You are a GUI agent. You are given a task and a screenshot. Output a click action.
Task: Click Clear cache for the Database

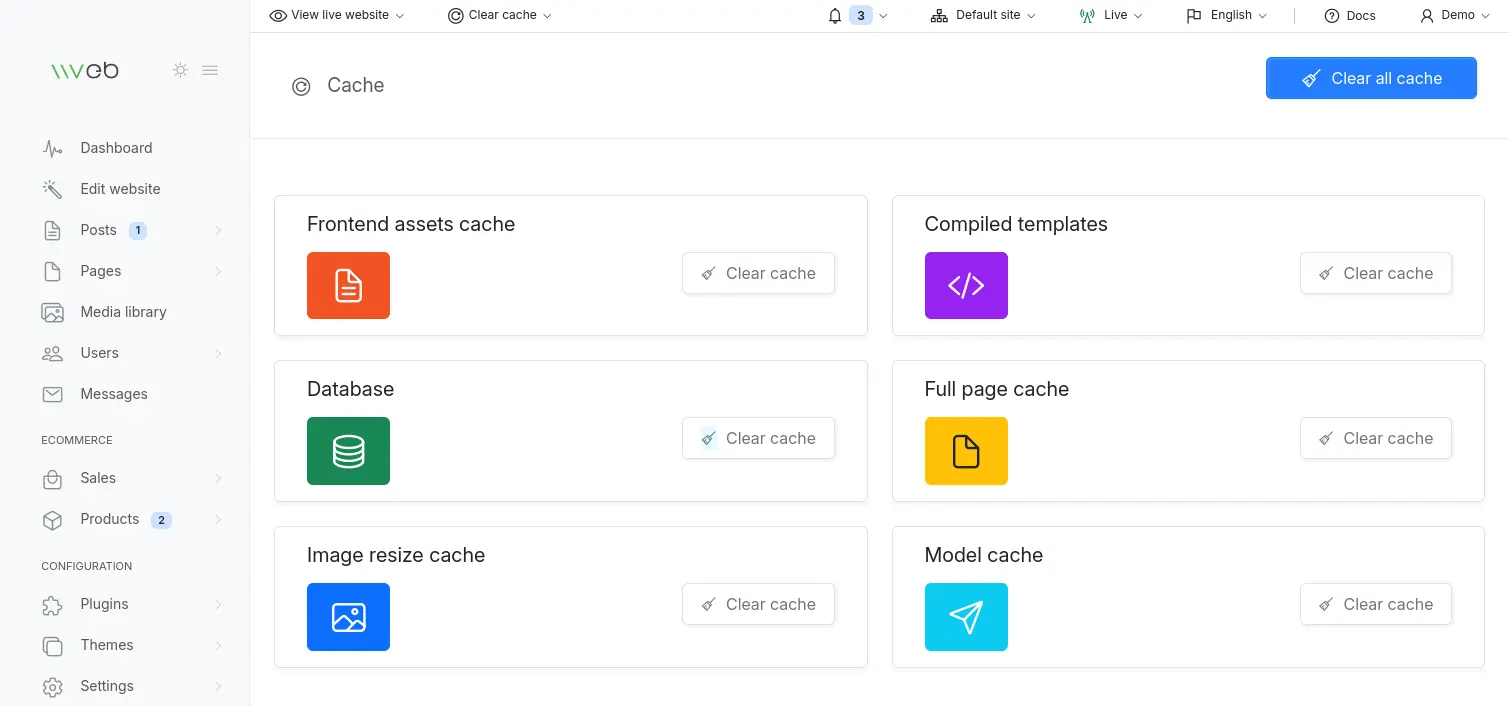point(758,437)
